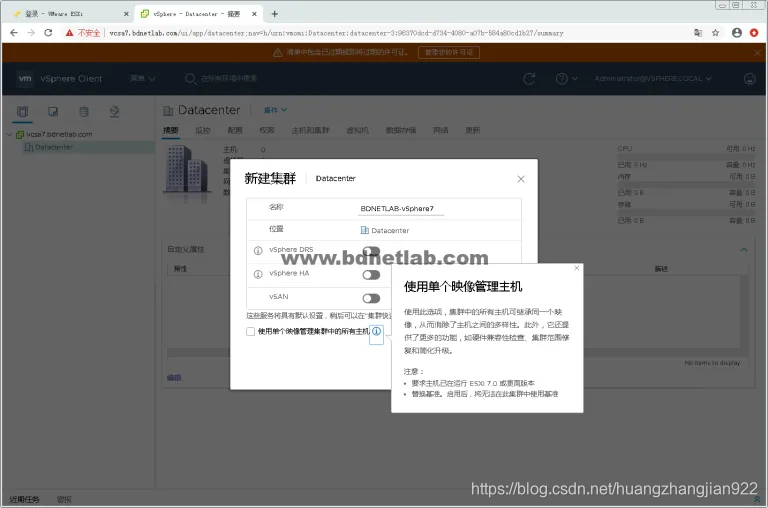Click the cluster name field BDNETLAB-vSphere7
This screenshot has height=508, width=768.
click(402, 209)
